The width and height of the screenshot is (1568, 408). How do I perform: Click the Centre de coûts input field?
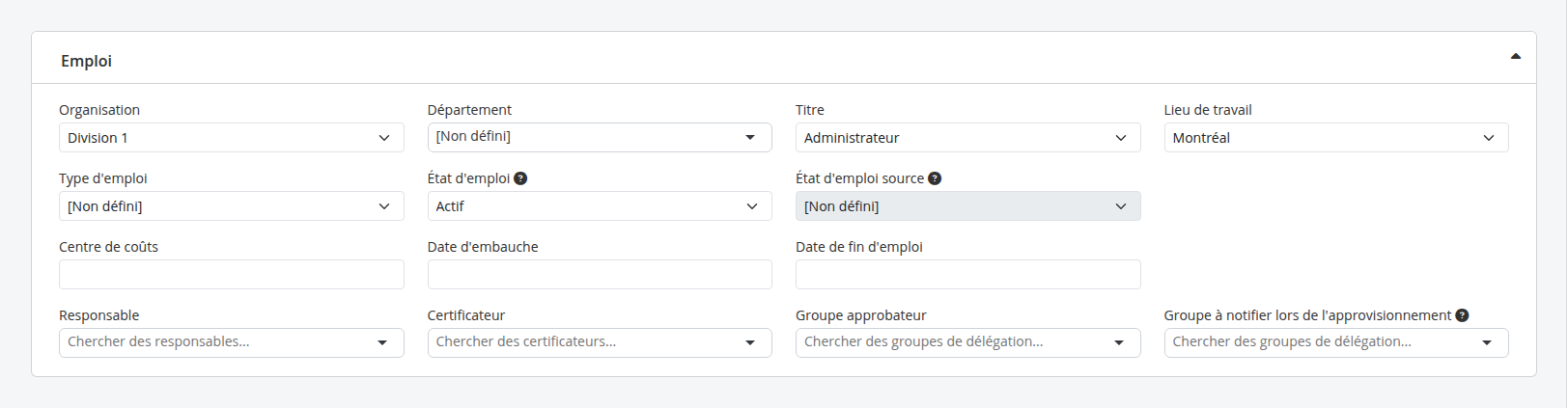click(x=232, y=275)
